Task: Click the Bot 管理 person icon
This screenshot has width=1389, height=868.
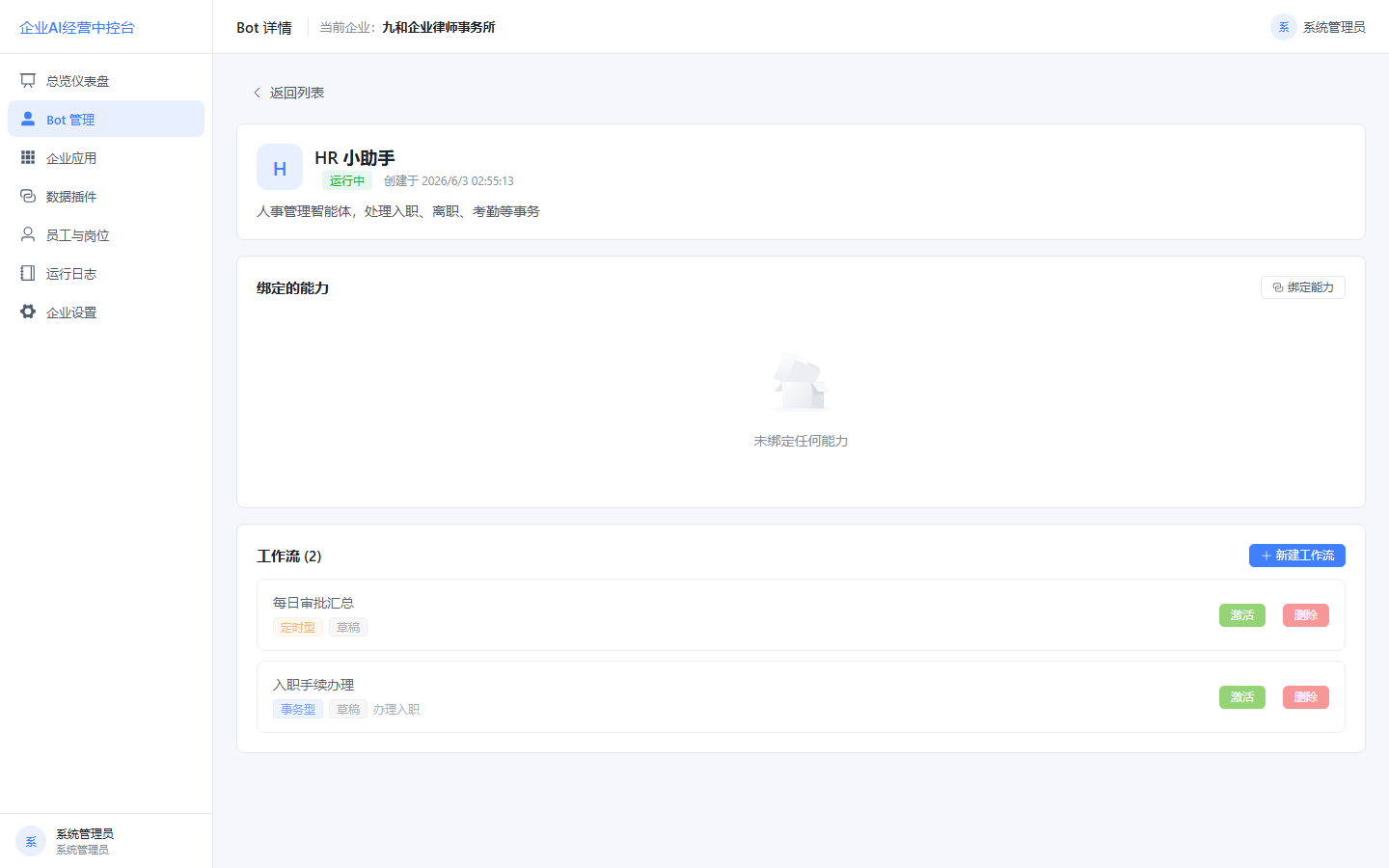Action: (x=28, y=119)
